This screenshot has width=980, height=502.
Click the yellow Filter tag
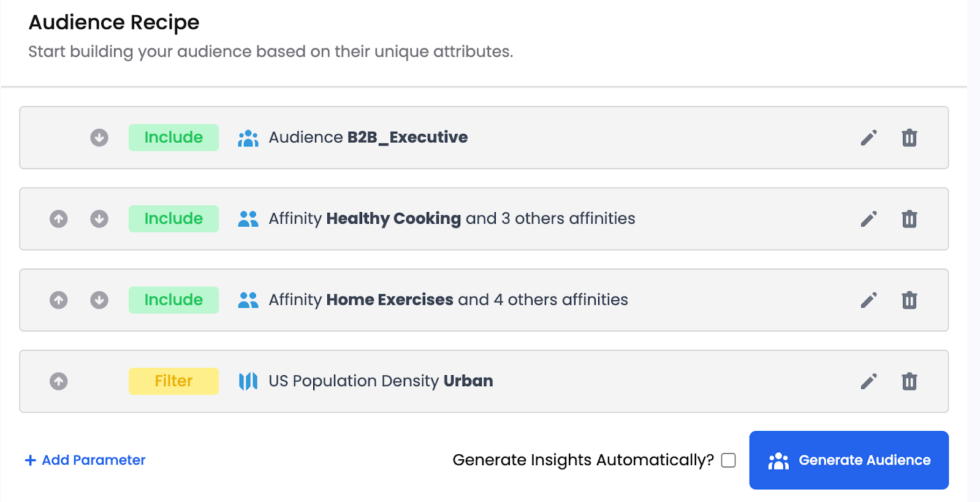(173, 381)
